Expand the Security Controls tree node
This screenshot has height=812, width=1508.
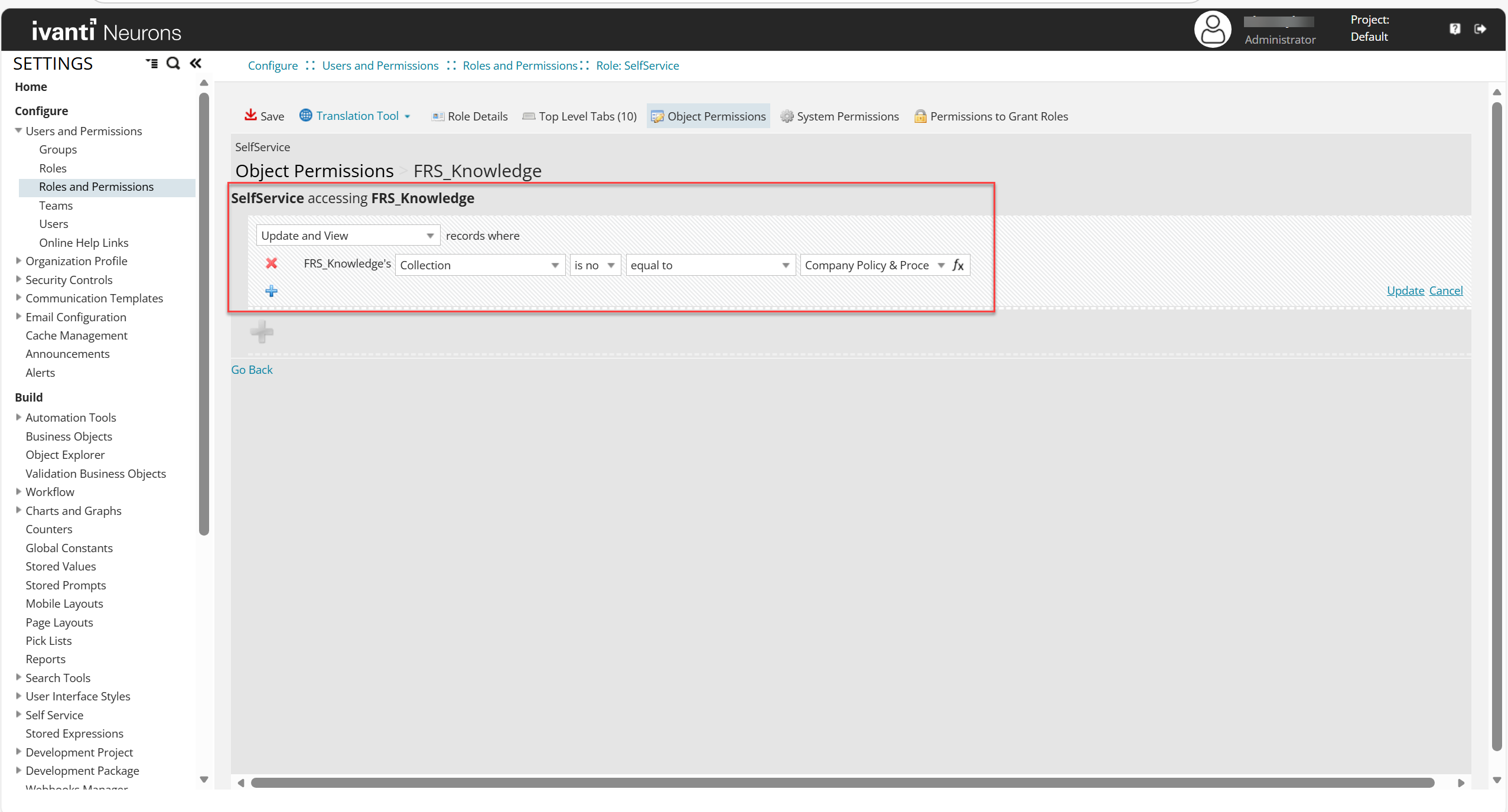pyautogui.click(x=18, y=279)
